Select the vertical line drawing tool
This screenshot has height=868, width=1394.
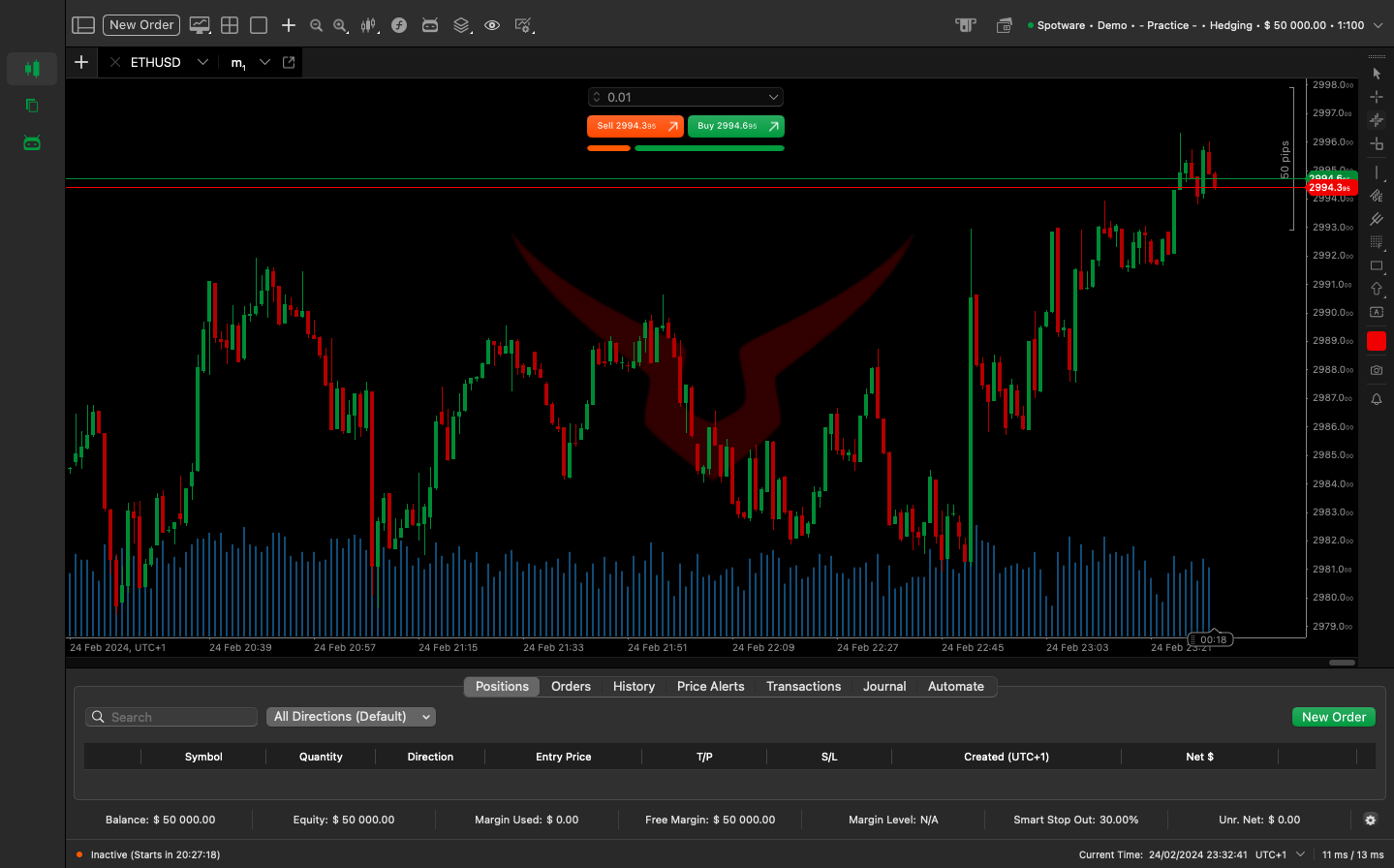(x=1377, y=172)
